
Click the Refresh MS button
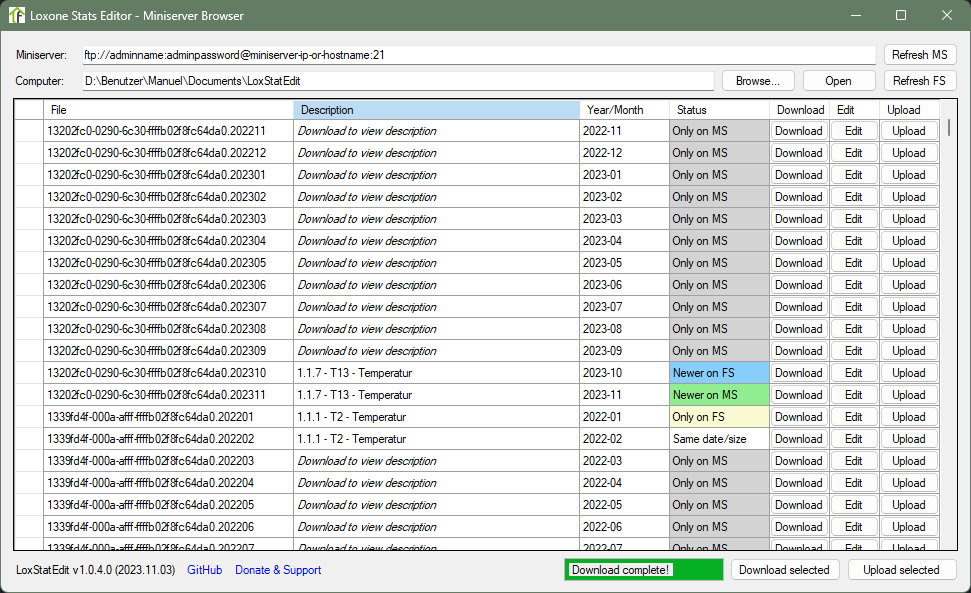[920, 55]
